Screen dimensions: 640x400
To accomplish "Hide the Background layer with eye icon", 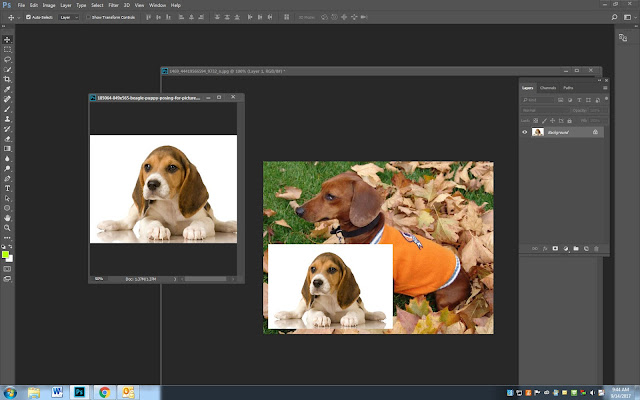I will click(526, 132).
